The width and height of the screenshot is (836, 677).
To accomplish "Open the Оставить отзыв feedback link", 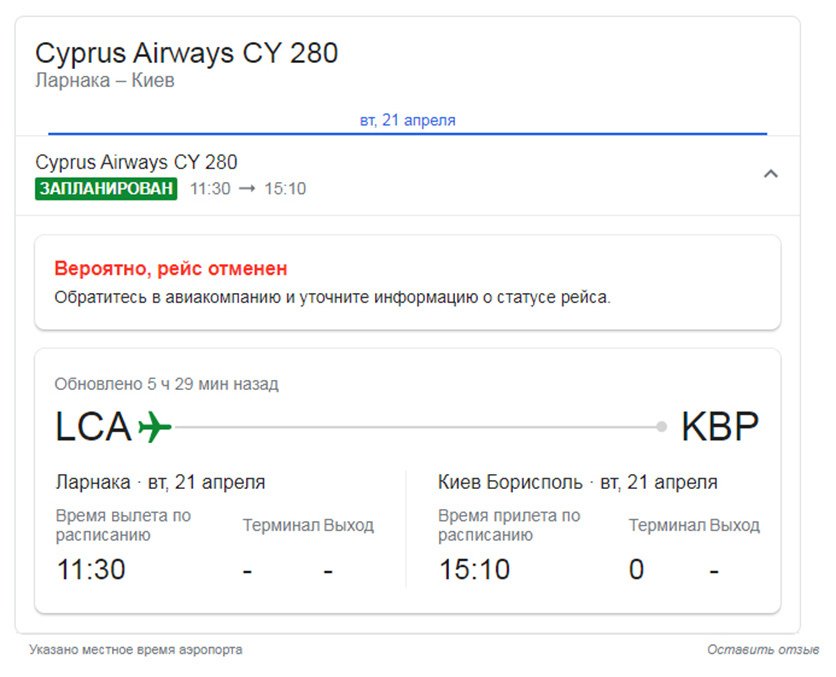I will 763,650.
